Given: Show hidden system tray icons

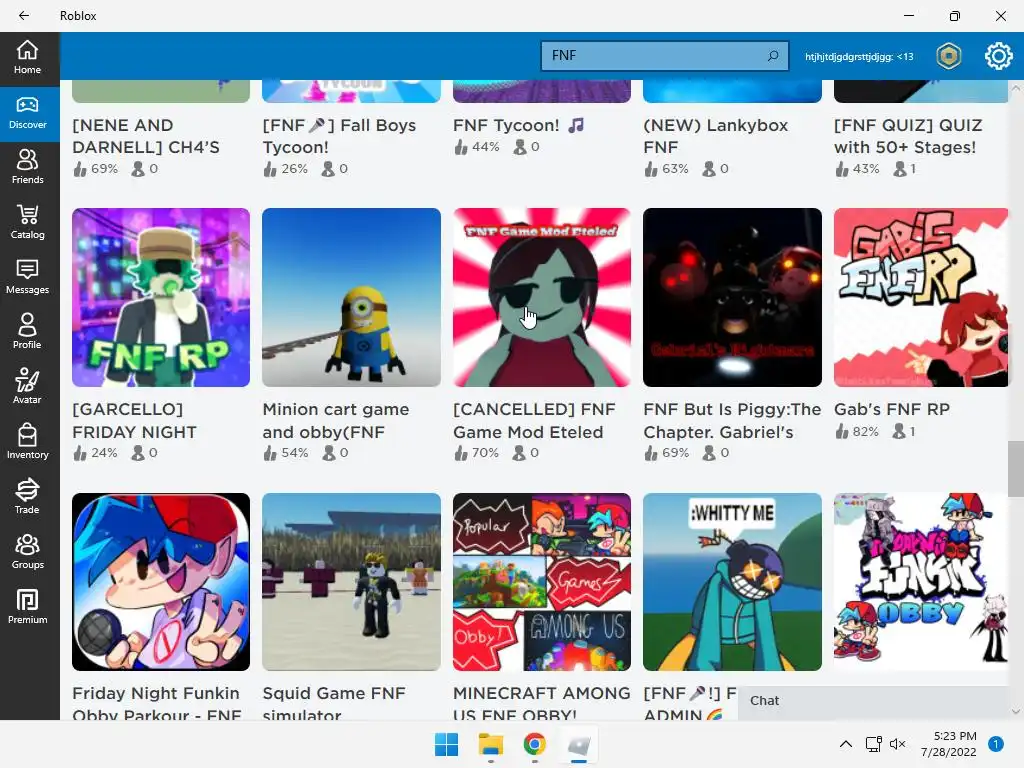Looking at the screenshot, I should tap(846, 744).
